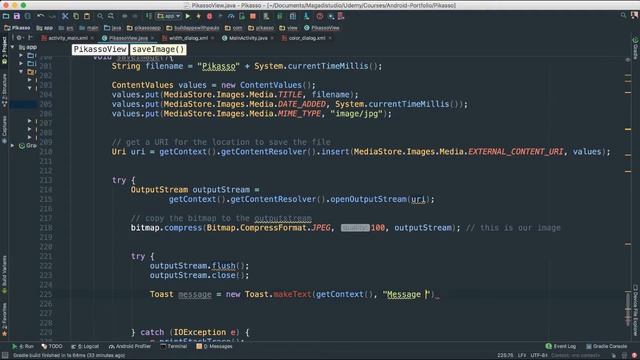This screenshot has width=640, height=360.
Task: Click the view breadcrumb folder
Action: coord(289,28)
